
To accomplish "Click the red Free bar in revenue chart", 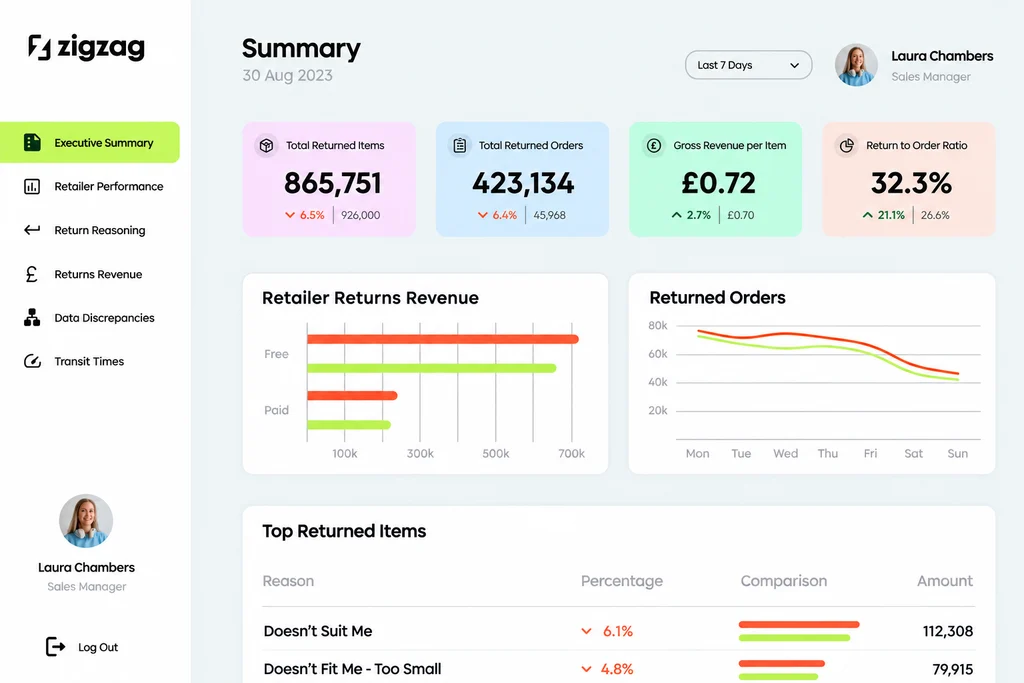I will (443, 339).
